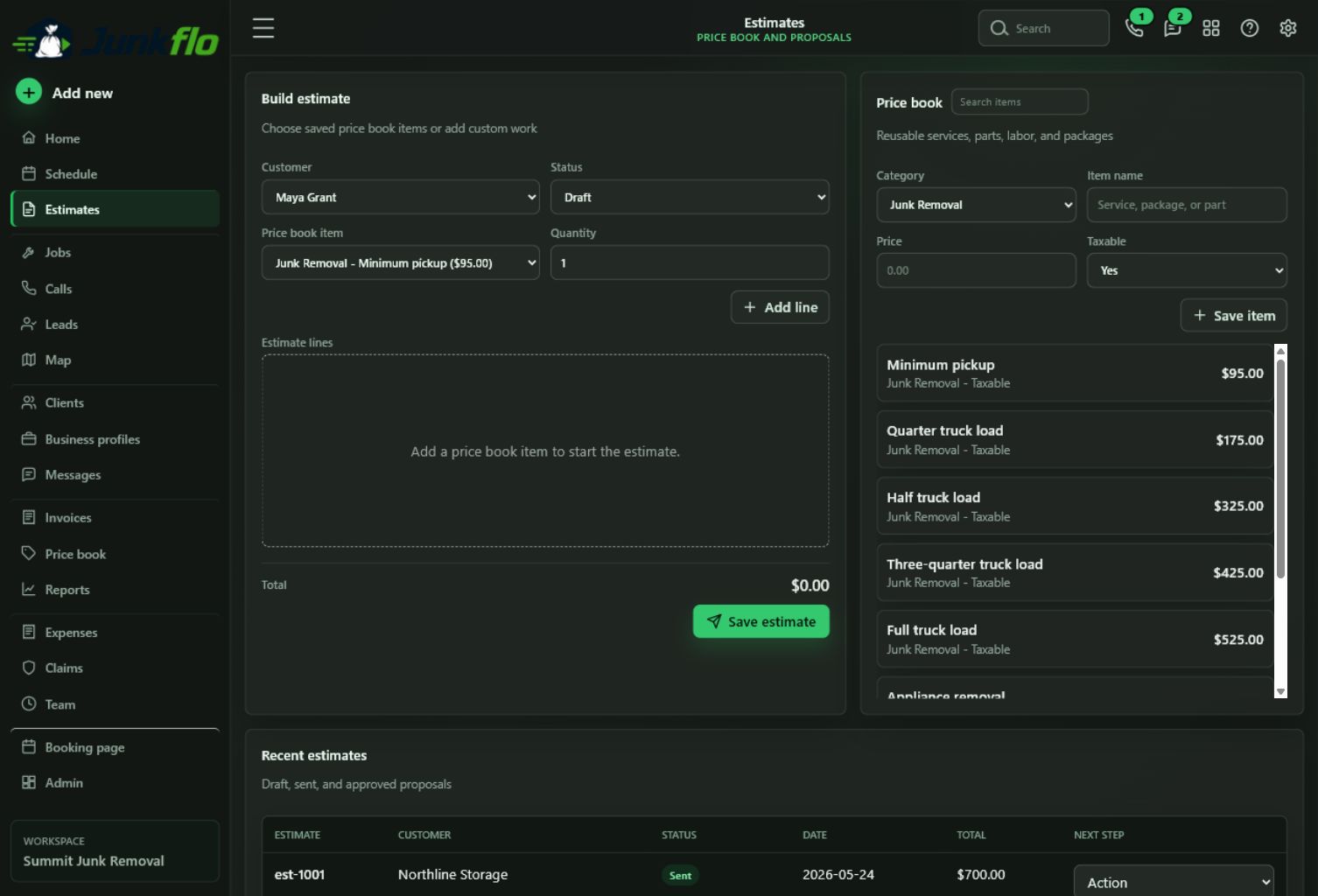Open Messages chat icon in sidebar
Screen dimensions: 1318x896
29,474
